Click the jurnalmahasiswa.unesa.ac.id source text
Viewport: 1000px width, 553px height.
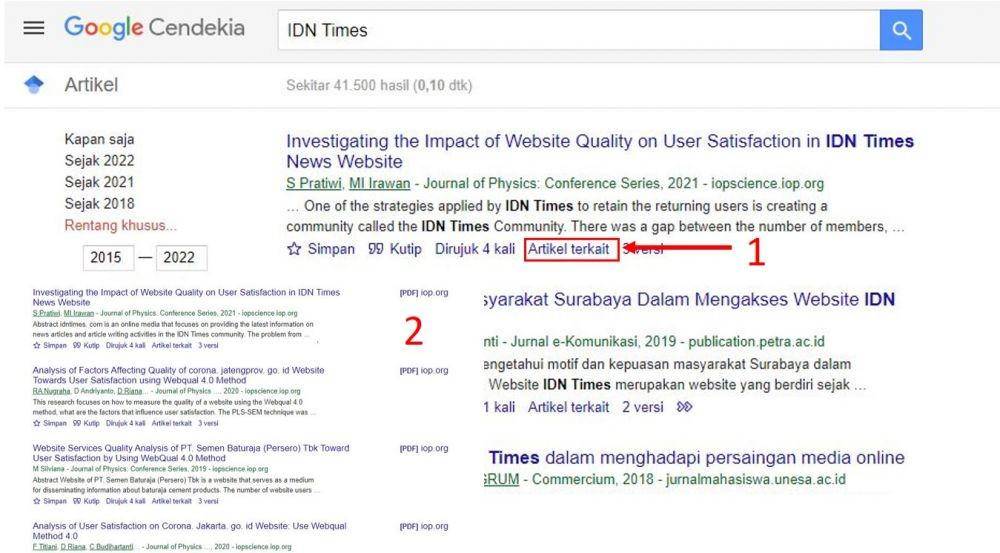(x=756, y=480)
